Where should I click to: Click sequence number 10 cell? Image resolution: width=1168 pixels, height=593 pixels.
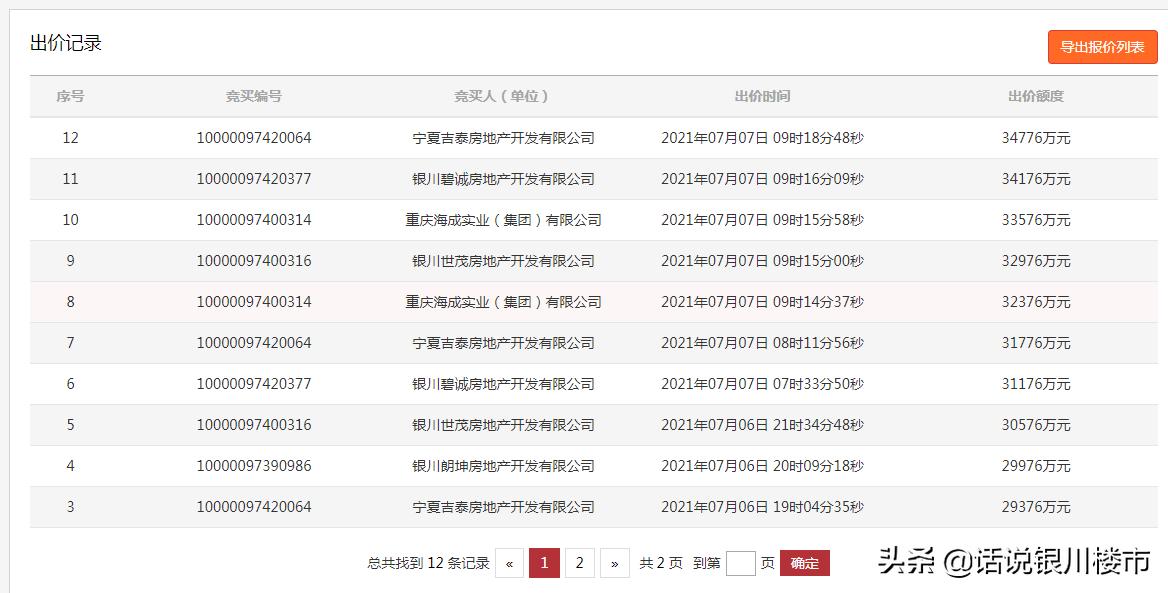70,220
